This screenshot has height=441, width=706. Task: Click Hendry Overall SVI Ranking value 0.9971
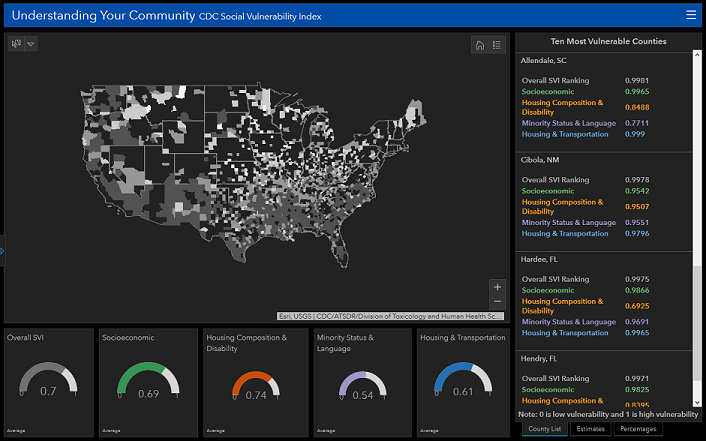pyautogui.click(x=637, y=378)
